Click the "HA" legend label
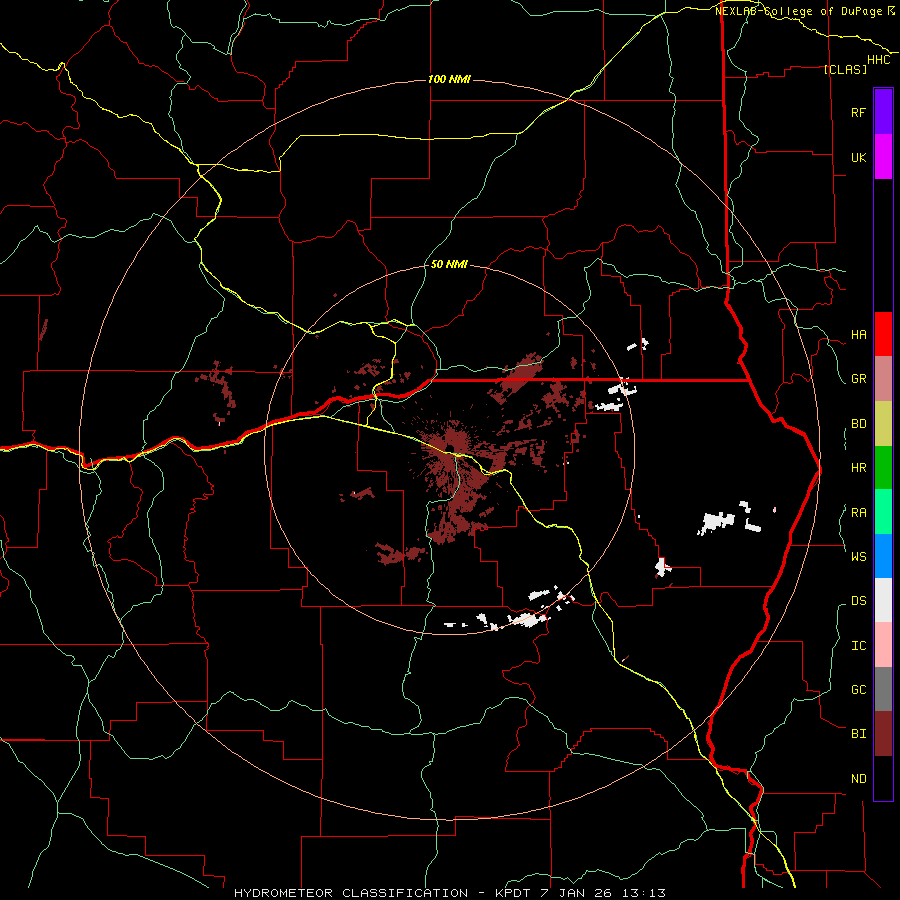This screenshot has height=900, width=900. (858, 335)
